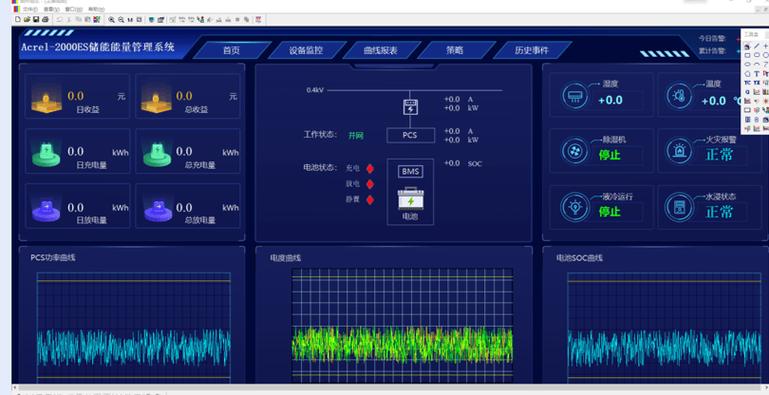Click the 停止 status under 液冷运行
This screenshot has height=395, width=769.
coord(610,211)
